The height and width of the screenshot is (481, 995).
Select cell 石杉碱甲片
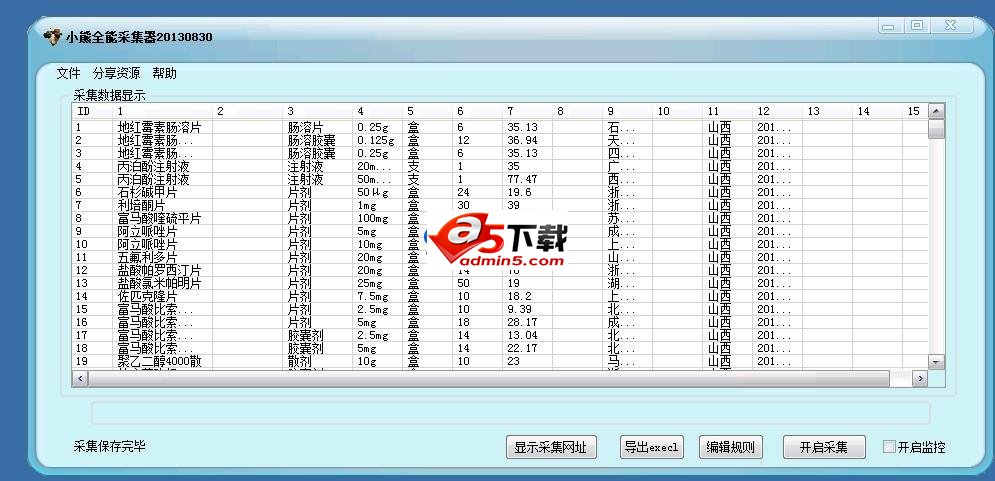tap(147, 192)
